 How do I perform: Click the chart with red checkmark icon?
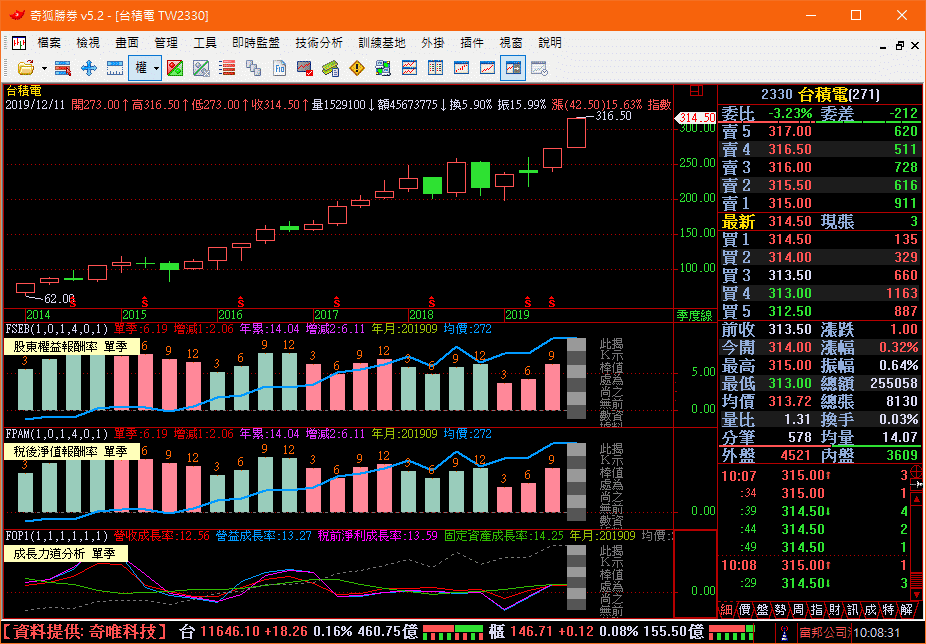(x=305, y=69)
